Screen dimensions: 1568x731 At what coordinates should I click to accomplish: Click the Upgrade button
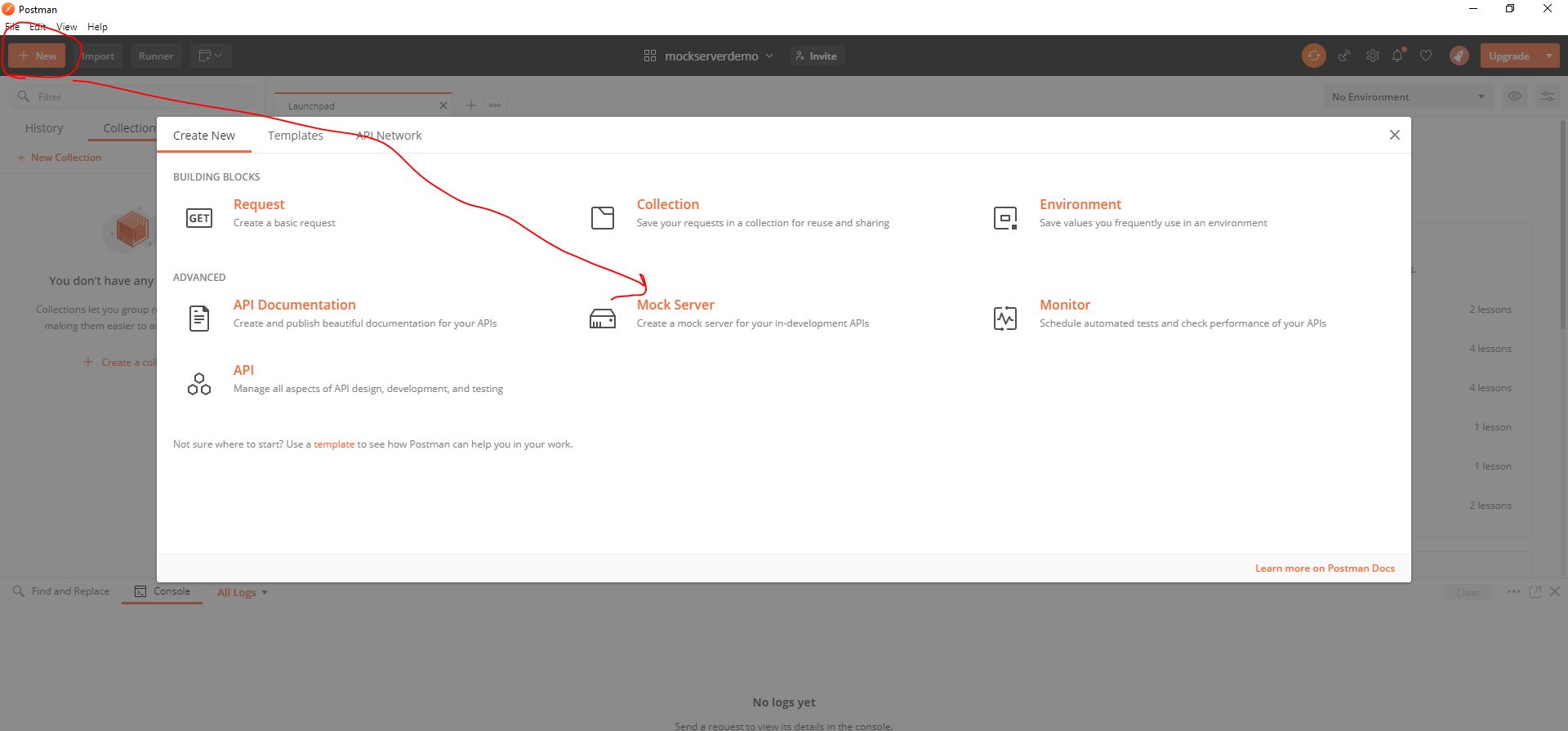click(1509, 56)
